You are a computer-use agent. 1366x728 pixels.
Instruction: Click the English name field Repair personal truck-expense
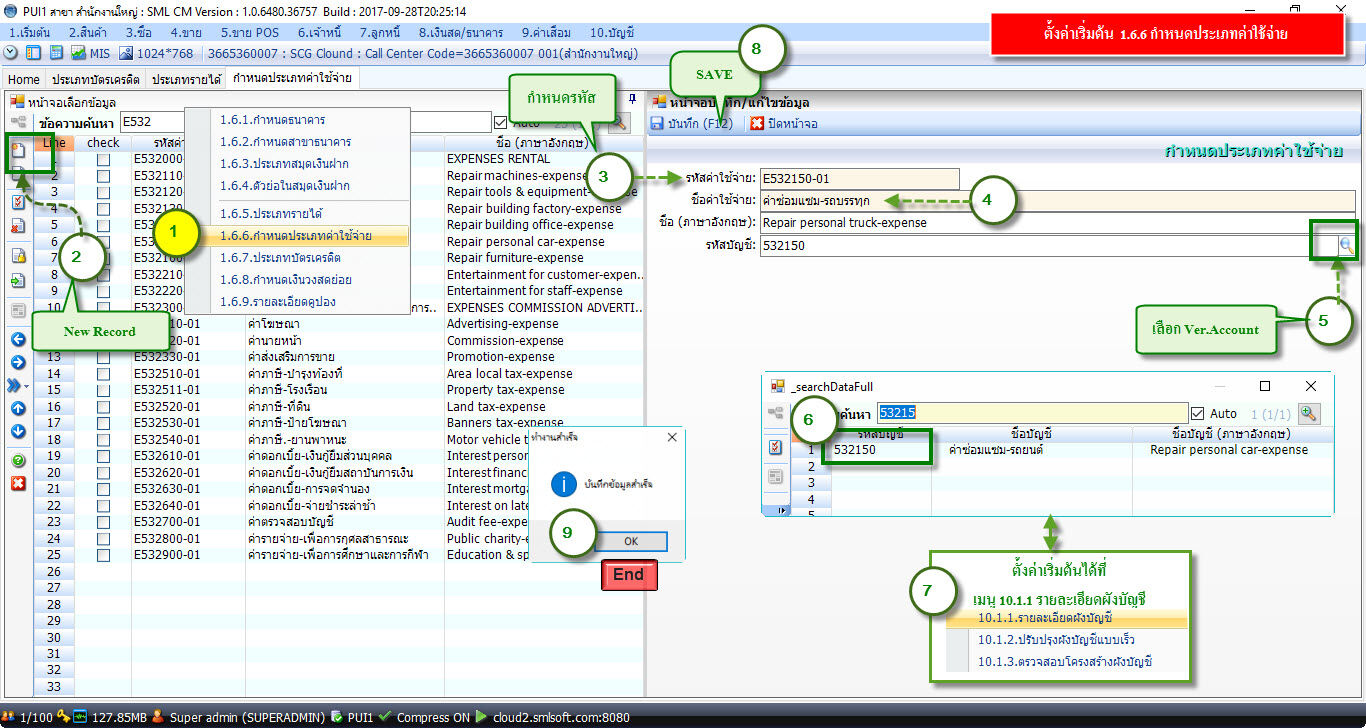click(x=1060, y=223)
